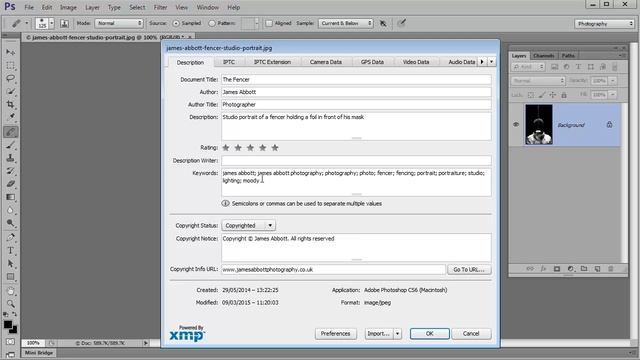
Task: Select the Gradient tool
Action: tap(11, 197)
